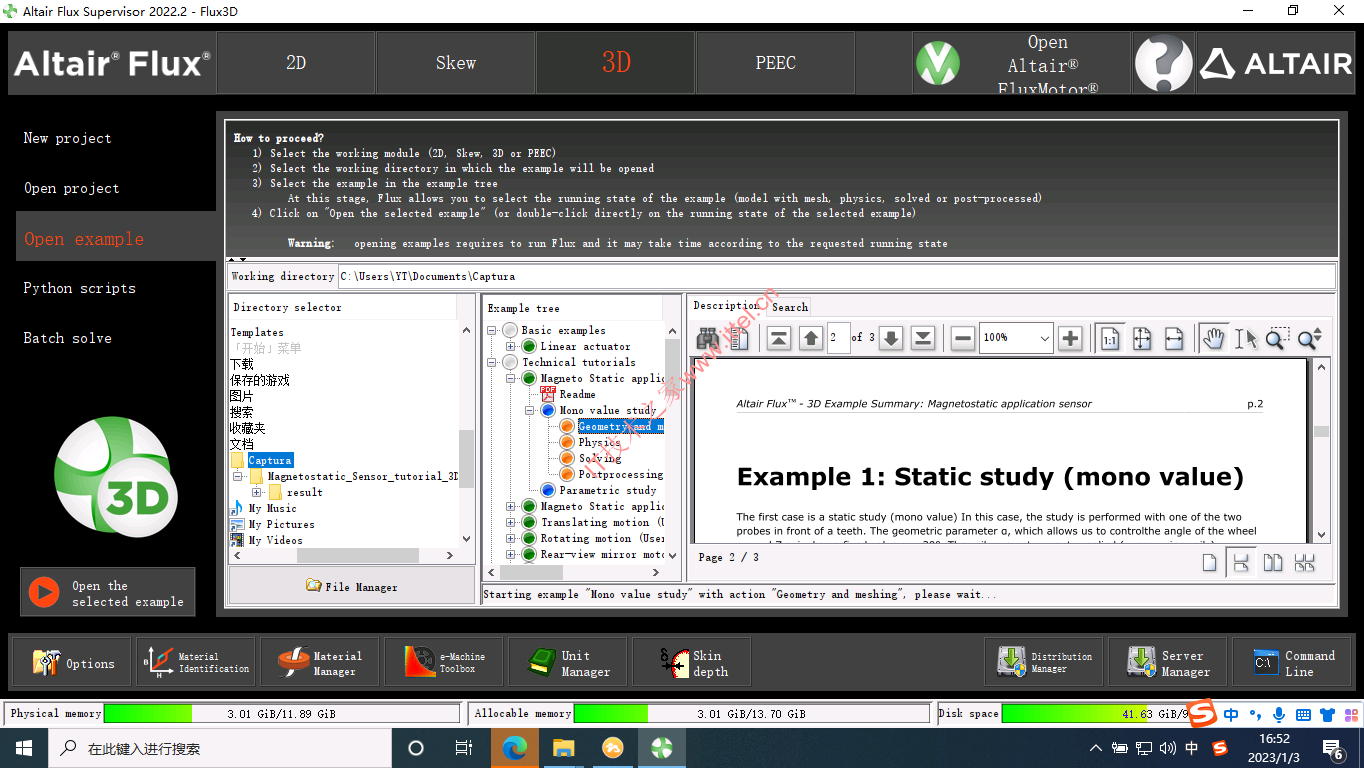
Task: Open Skin depth calculator
Action: pos(691,663)
